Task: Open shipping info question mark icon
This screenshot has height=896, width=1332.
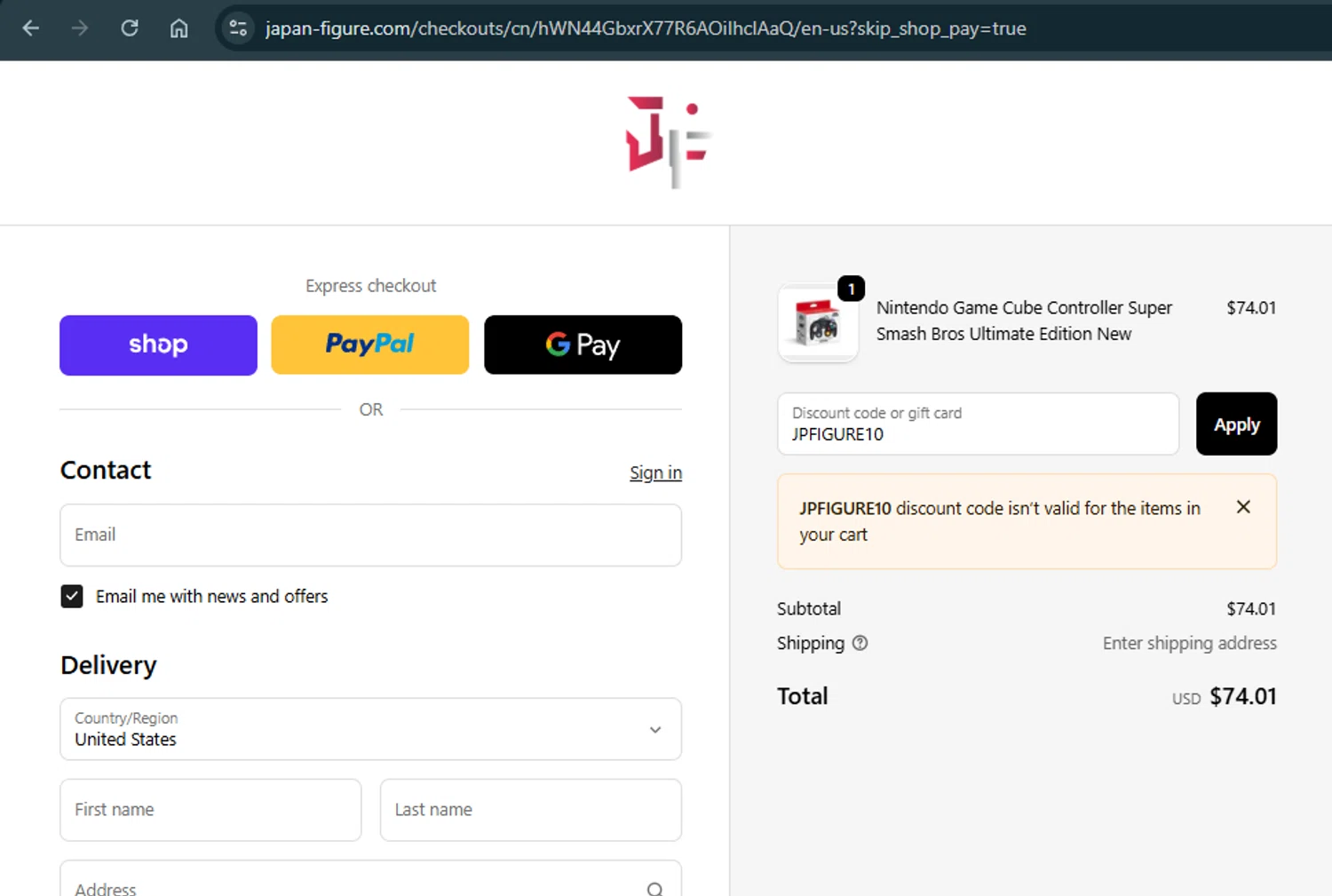Action: point(860,643)
